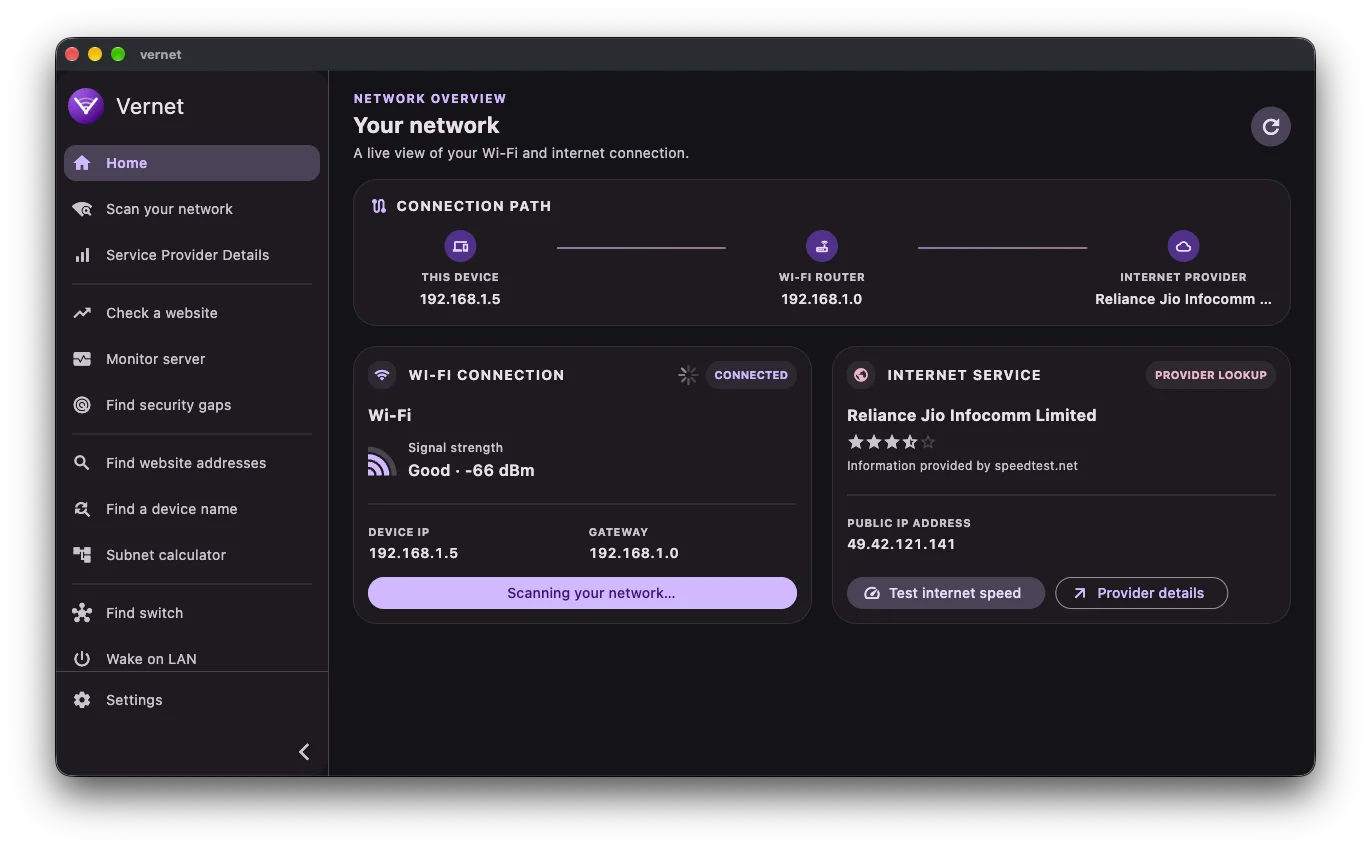1371x850 pixels.
Task: Click the Connection Path route icon
Action: click(x=378, y=206)
